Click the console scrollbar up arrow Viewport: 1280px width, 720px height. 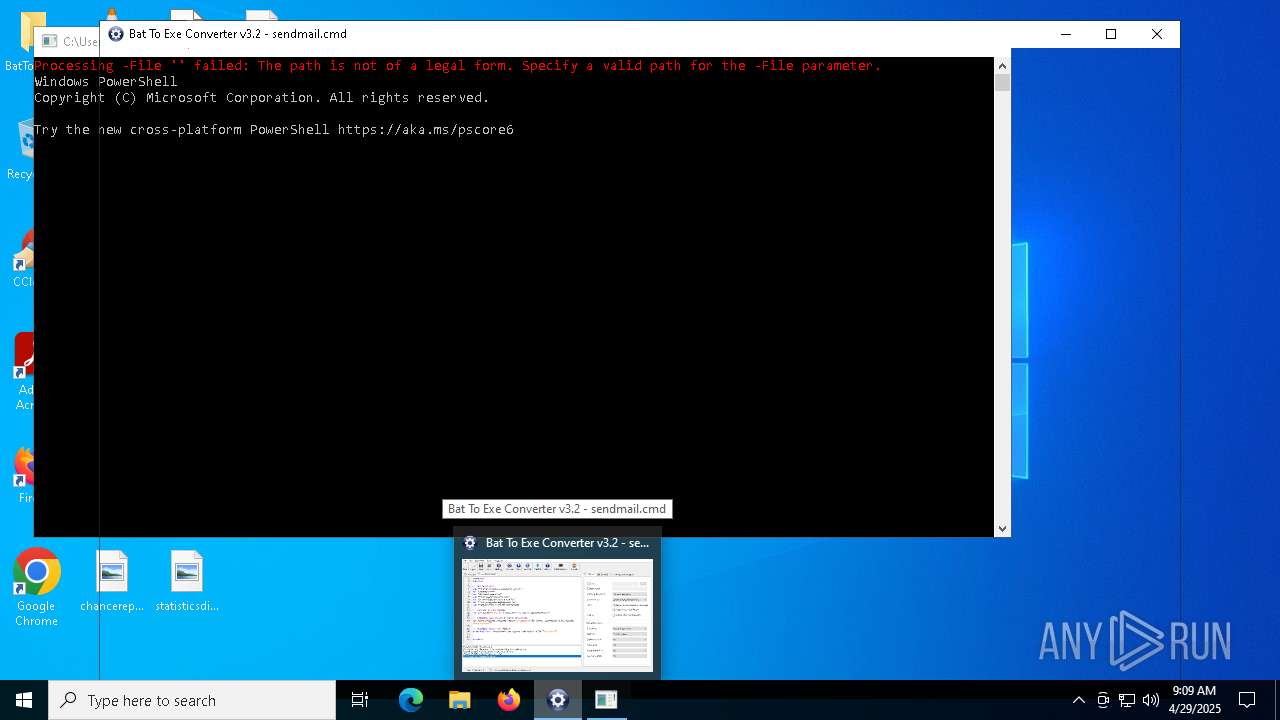1002,66
